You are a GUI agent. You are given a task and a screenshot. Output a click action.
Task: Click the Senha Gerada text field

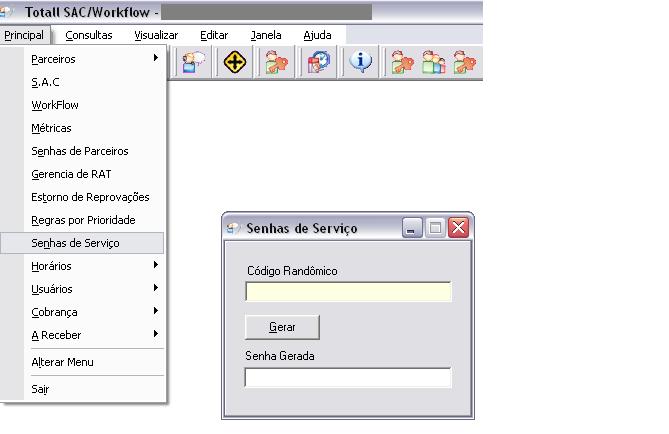point(348,378)
